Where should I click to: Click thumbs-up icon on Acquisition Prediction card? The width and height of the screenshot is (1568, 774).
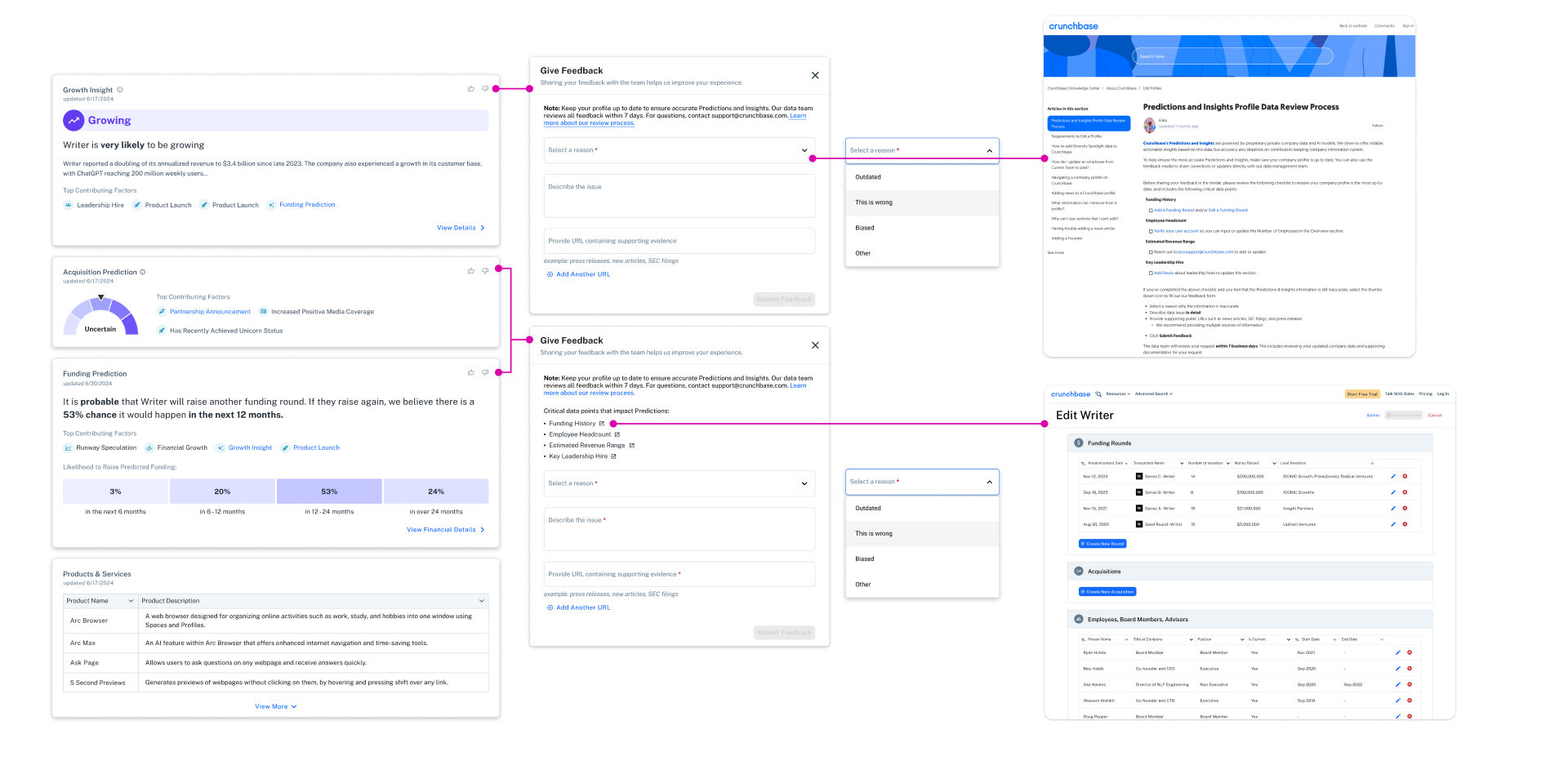pos(471,270)
